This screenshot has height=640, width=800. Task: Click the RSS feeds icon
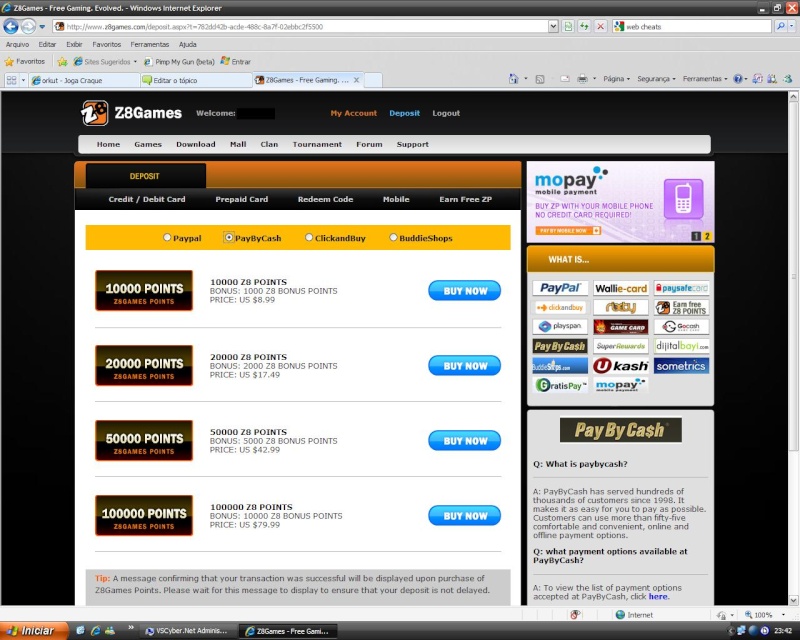click(540, 79)
